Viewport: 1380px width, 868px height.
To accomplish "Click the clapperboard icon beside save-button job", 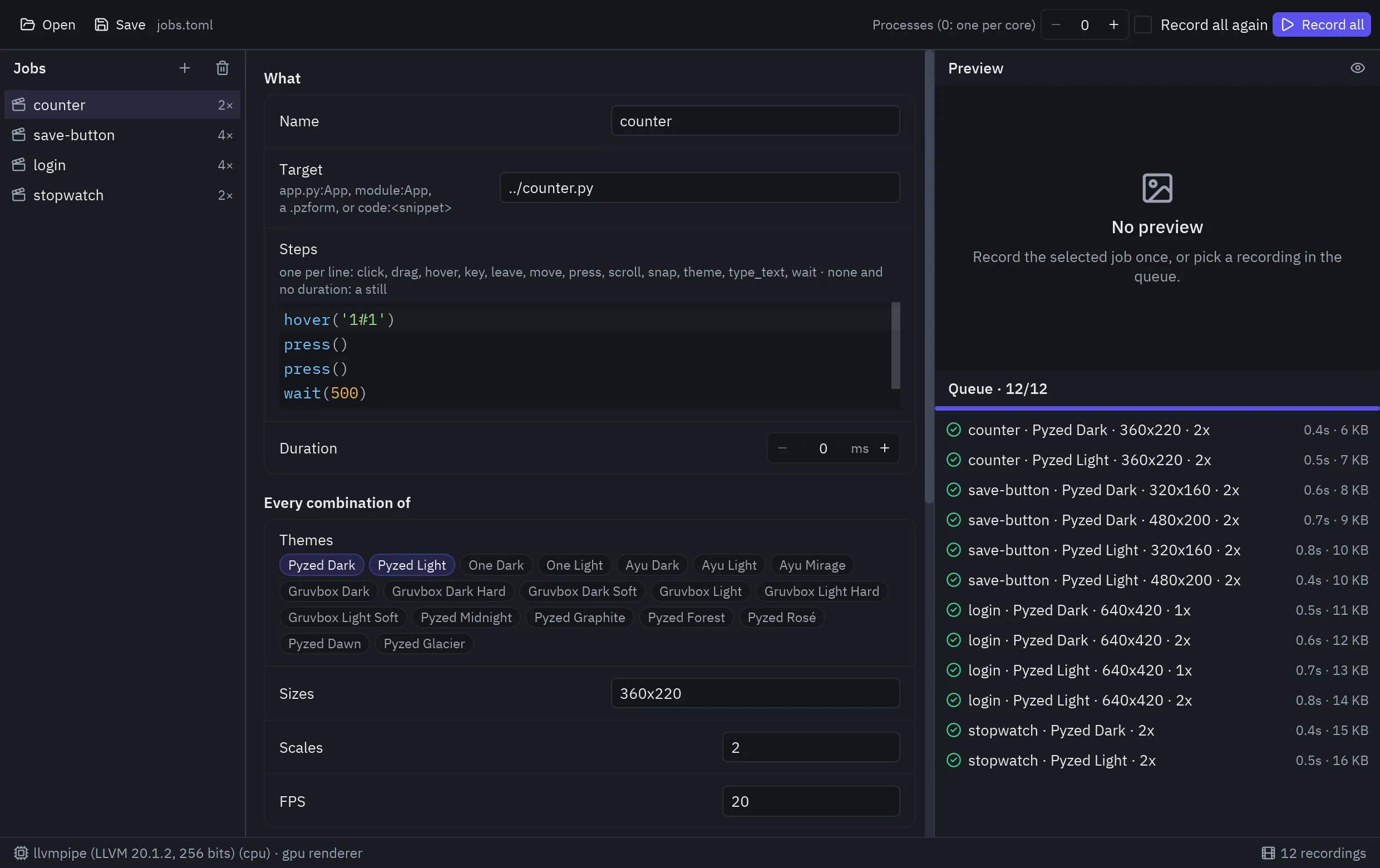I will [19, 135].
